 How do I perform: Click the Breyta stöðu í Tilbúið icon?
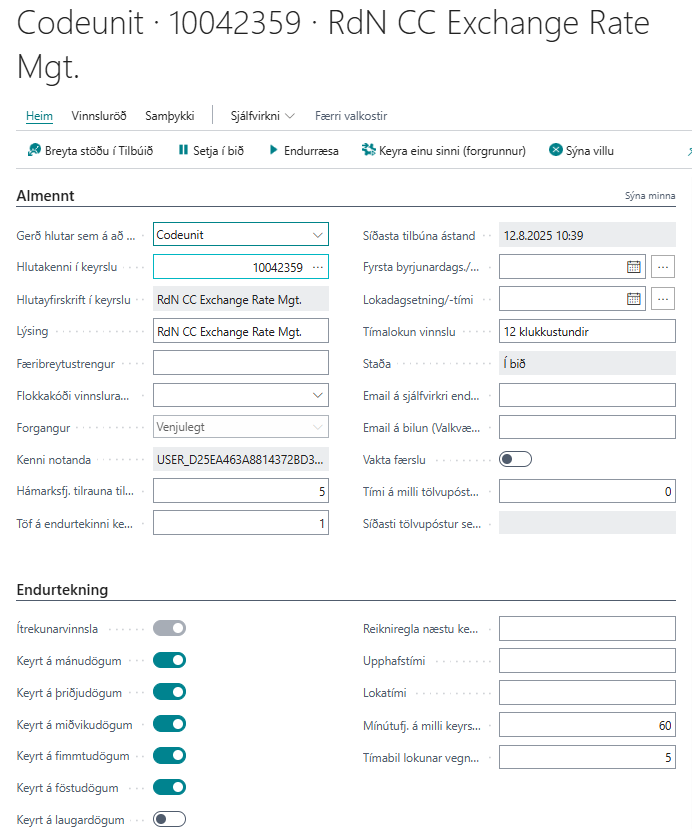point(32,151)
